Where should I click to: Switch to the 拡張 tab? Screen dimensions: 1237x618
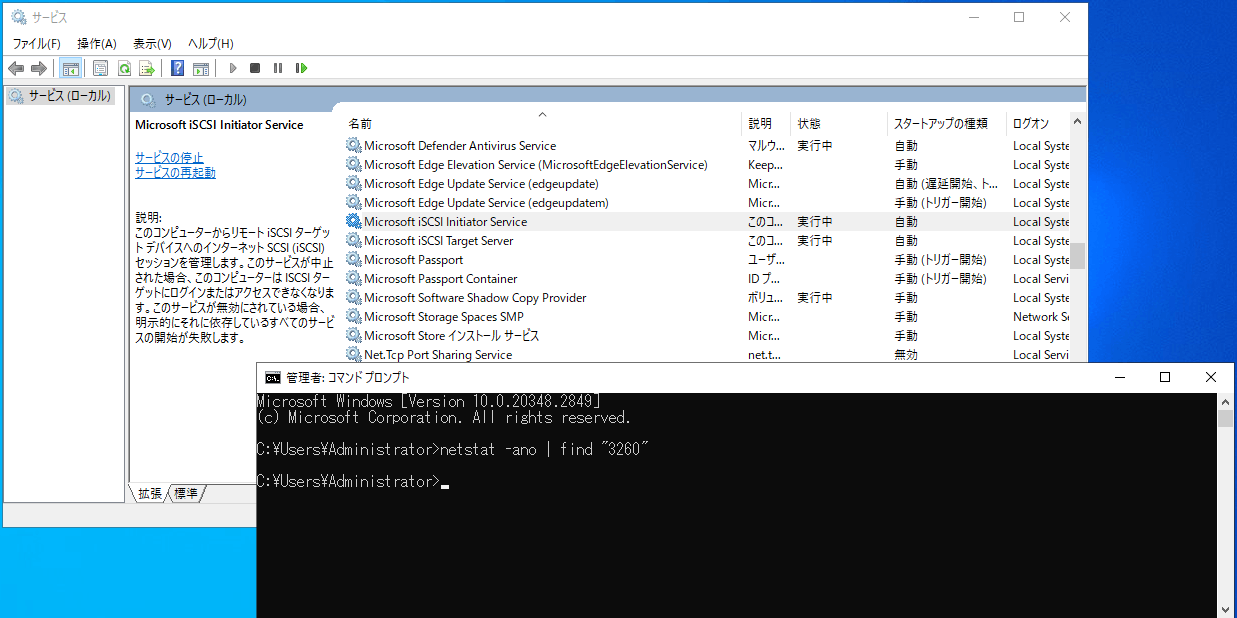click(150, 493)
